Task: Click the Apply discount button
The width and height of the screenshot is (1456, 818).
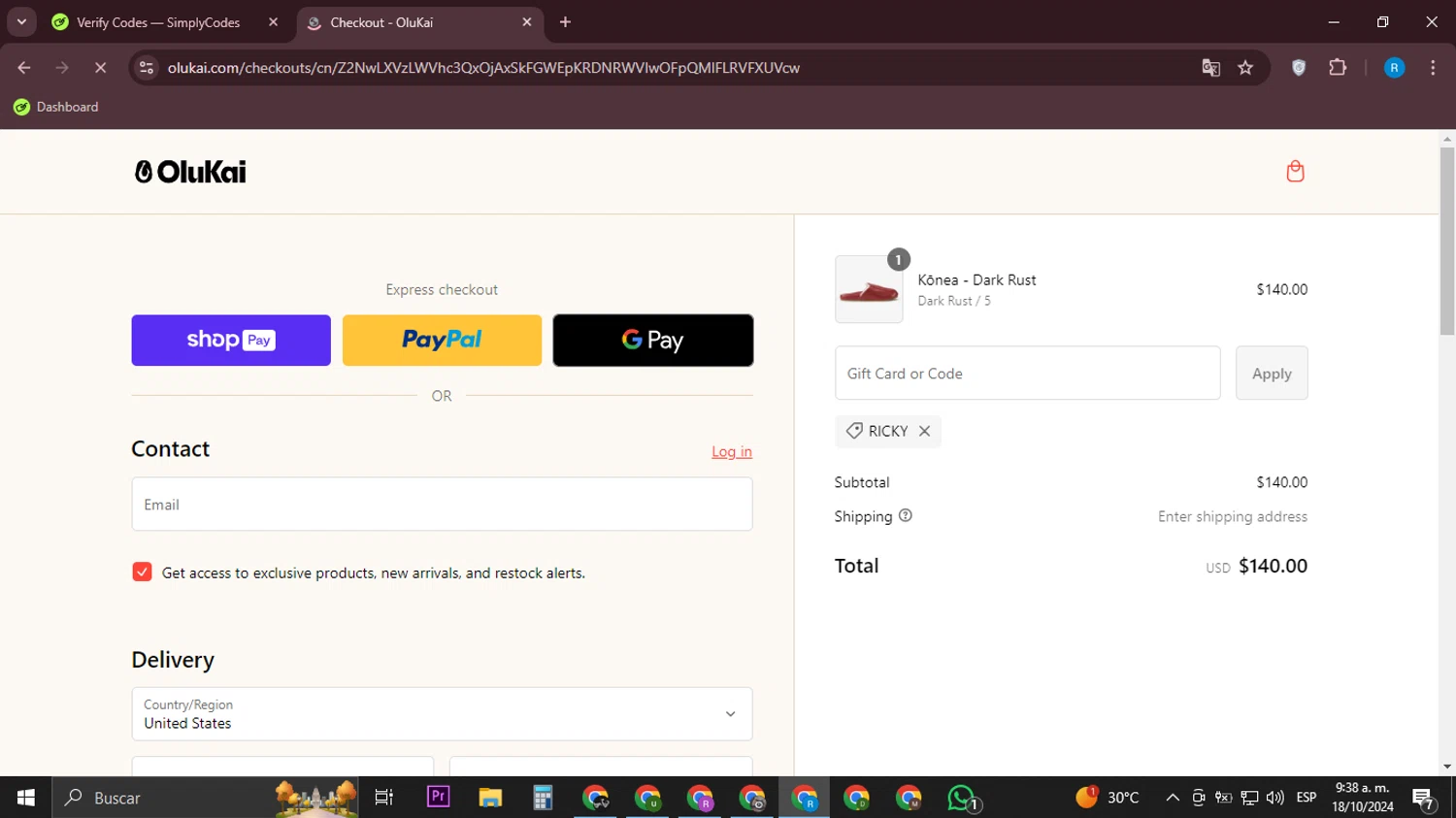Action: [x=1272, y=374]
